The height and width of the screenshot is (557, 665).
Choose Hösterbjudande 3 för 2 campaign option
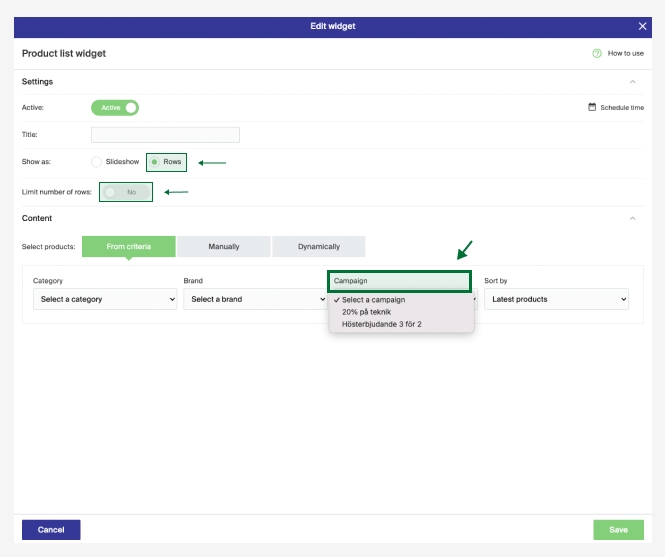tap(381, 324)
